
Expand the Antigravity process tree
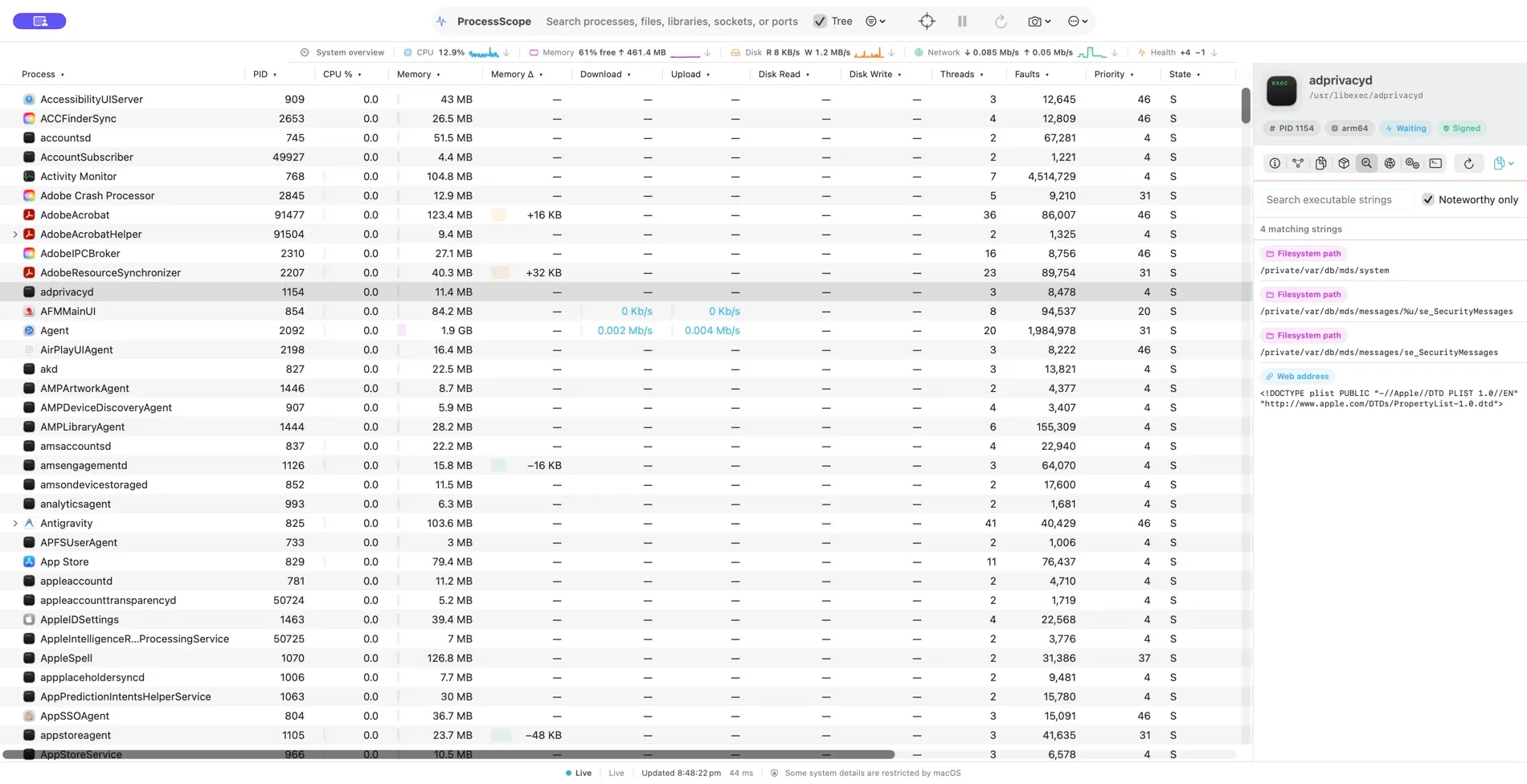tap(15, 523)
